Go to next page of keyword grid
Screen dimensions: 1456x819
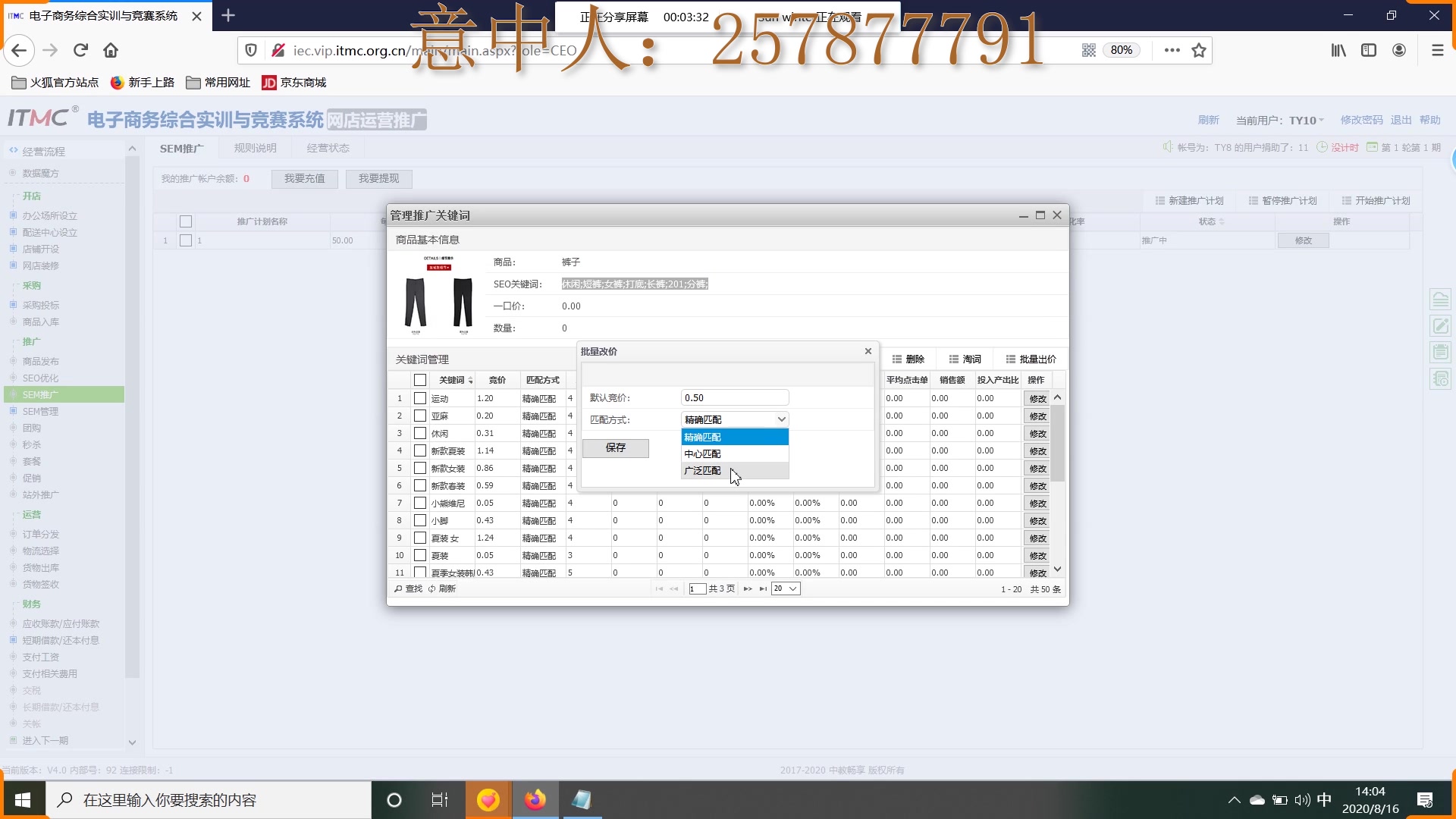pos(748,589)
